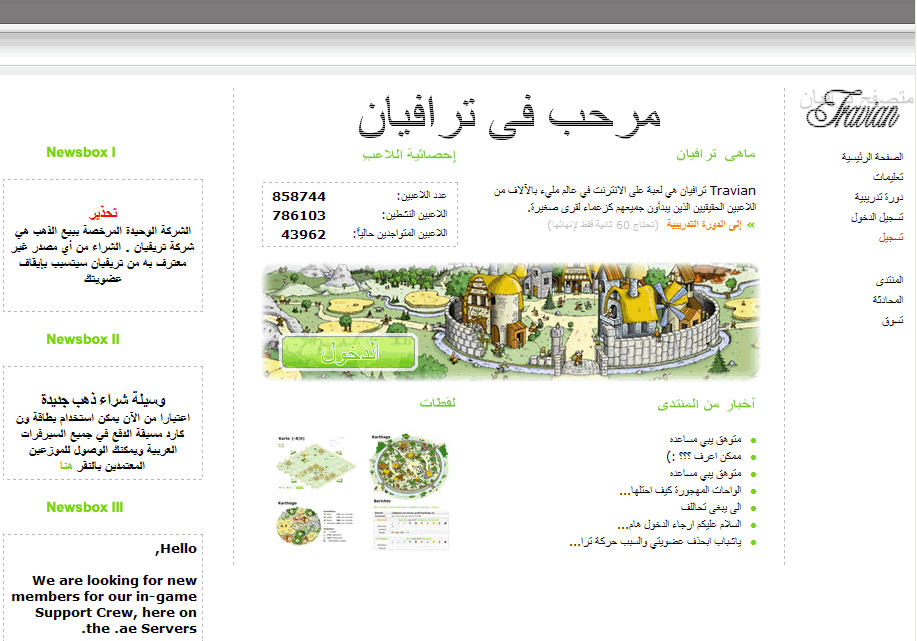Click the village banner illustration
The width and height of the screenshot is (917, 641).
tap(511, 321)
